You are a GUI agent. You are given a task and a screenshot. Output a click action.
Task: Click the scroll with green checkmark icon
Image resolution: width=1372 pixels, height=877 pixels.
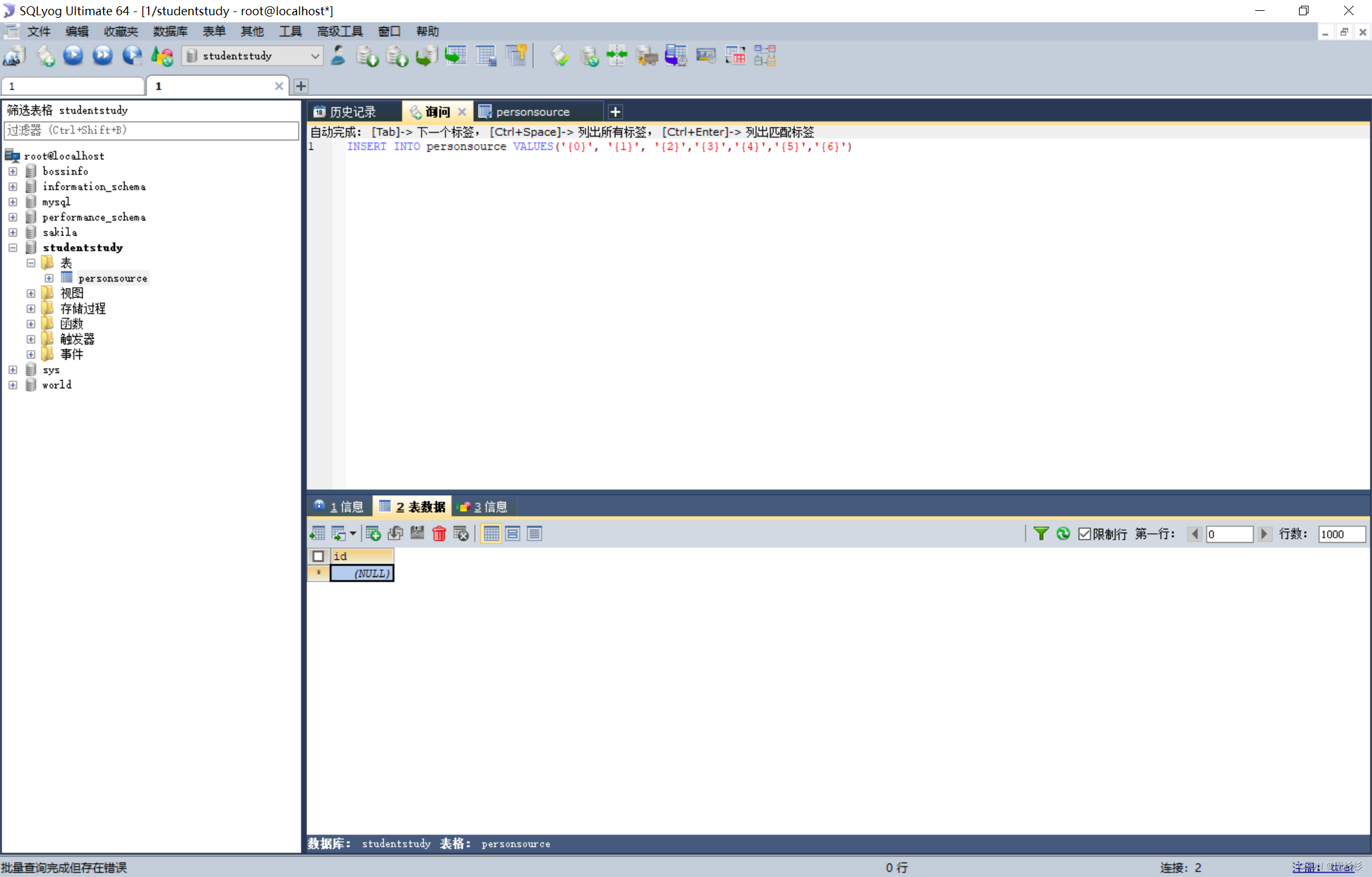[x=560, y=56]
